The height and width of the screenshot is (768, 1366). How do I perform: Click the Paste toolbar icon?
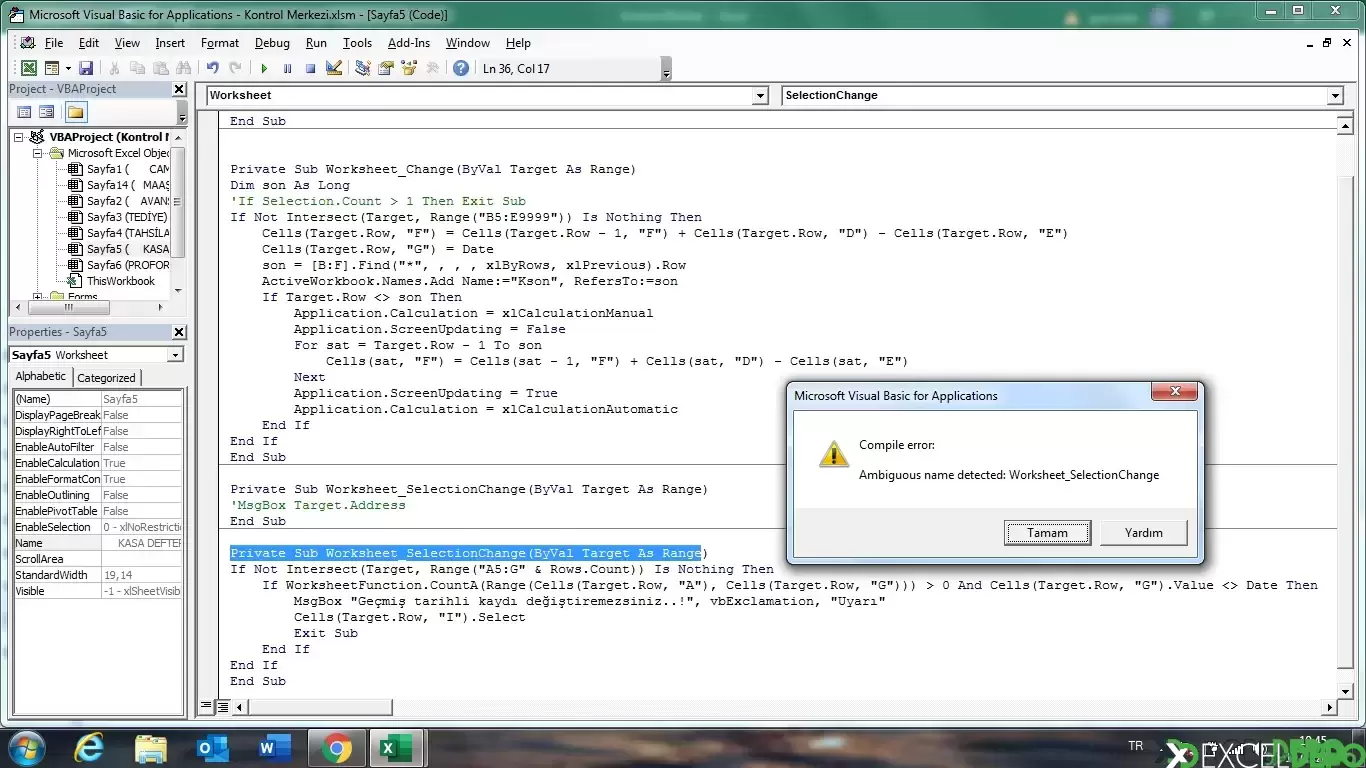point(160,68)
